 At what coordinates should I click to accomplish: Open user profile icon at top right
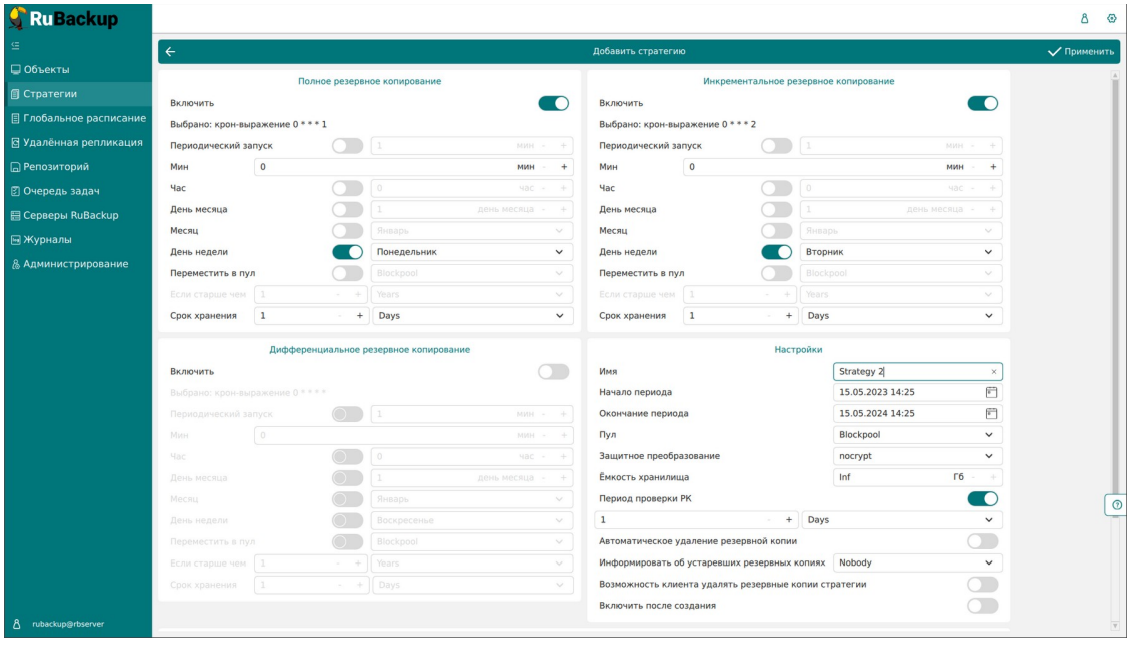coord(1085,19)
